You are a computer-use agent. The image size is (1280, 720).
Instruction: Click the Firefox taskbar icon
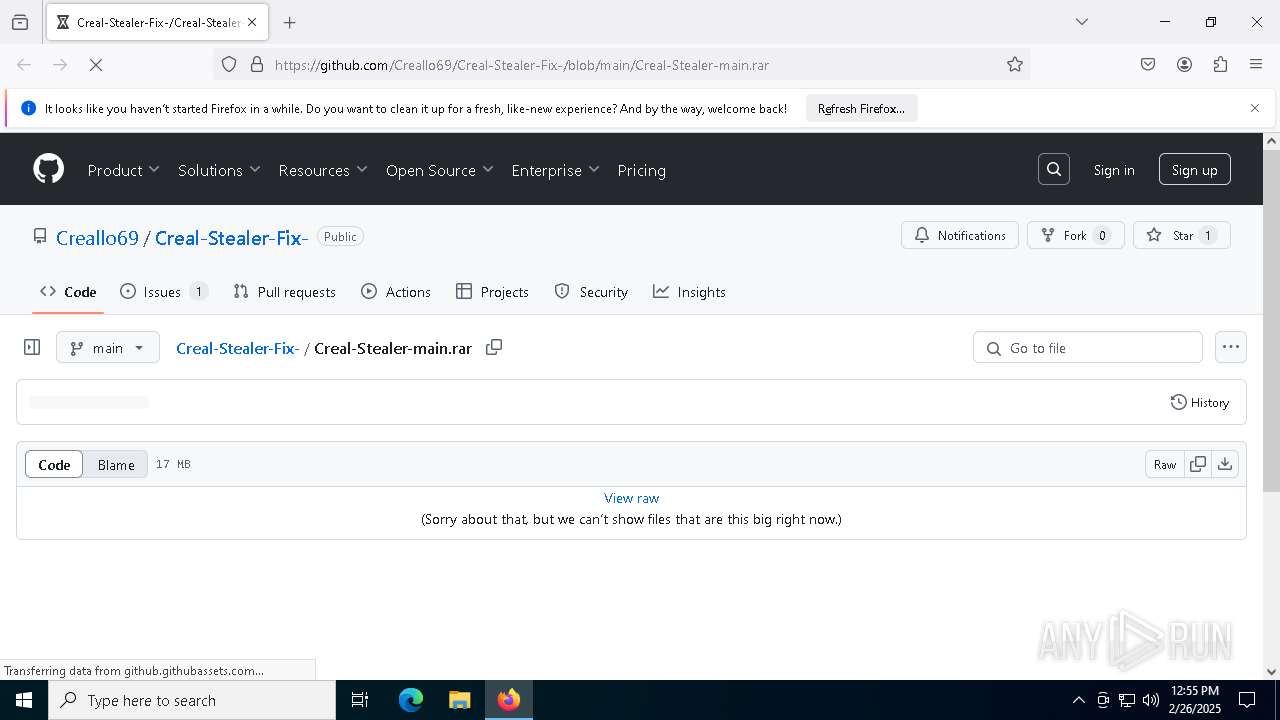[x=508, y=700]
